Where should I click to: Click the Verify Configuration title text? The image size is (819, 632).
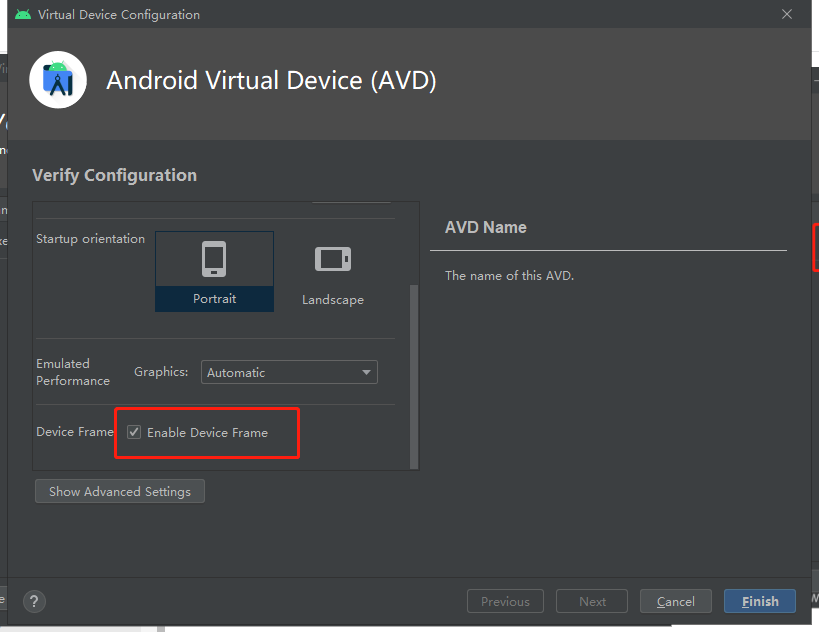[114, 174]
